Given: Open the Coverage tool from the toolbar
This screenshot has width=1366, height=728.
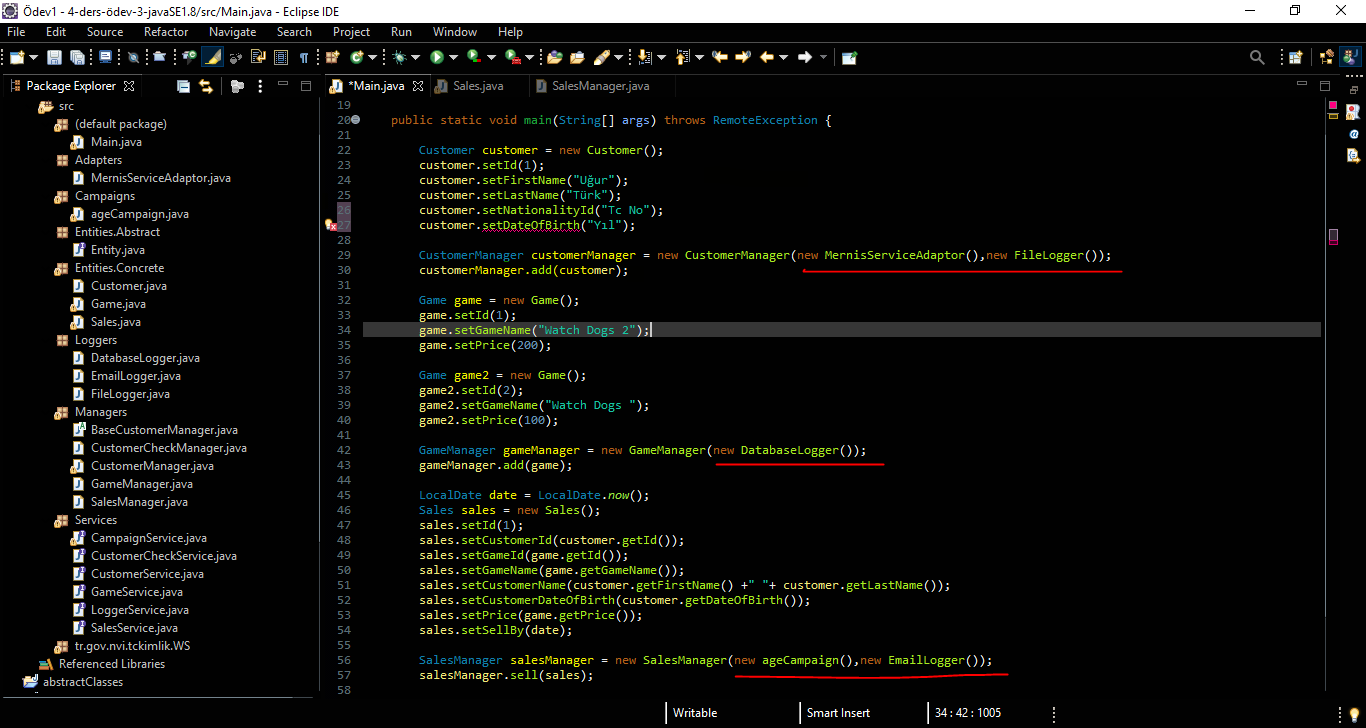Looking at the screenshot, I should point(472,57).
